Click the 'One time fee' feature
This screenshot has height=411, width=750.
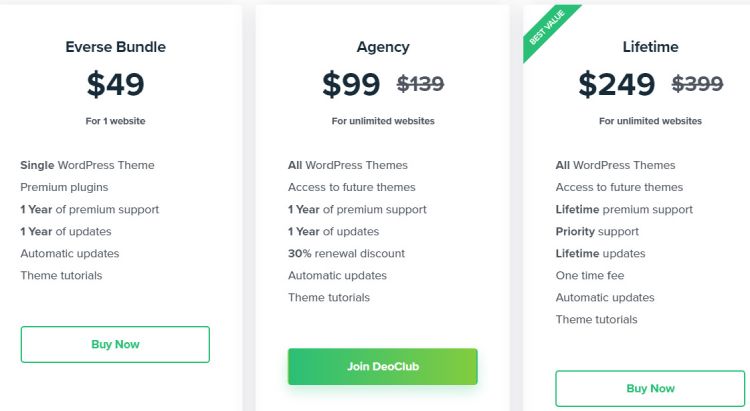point(589,275)
